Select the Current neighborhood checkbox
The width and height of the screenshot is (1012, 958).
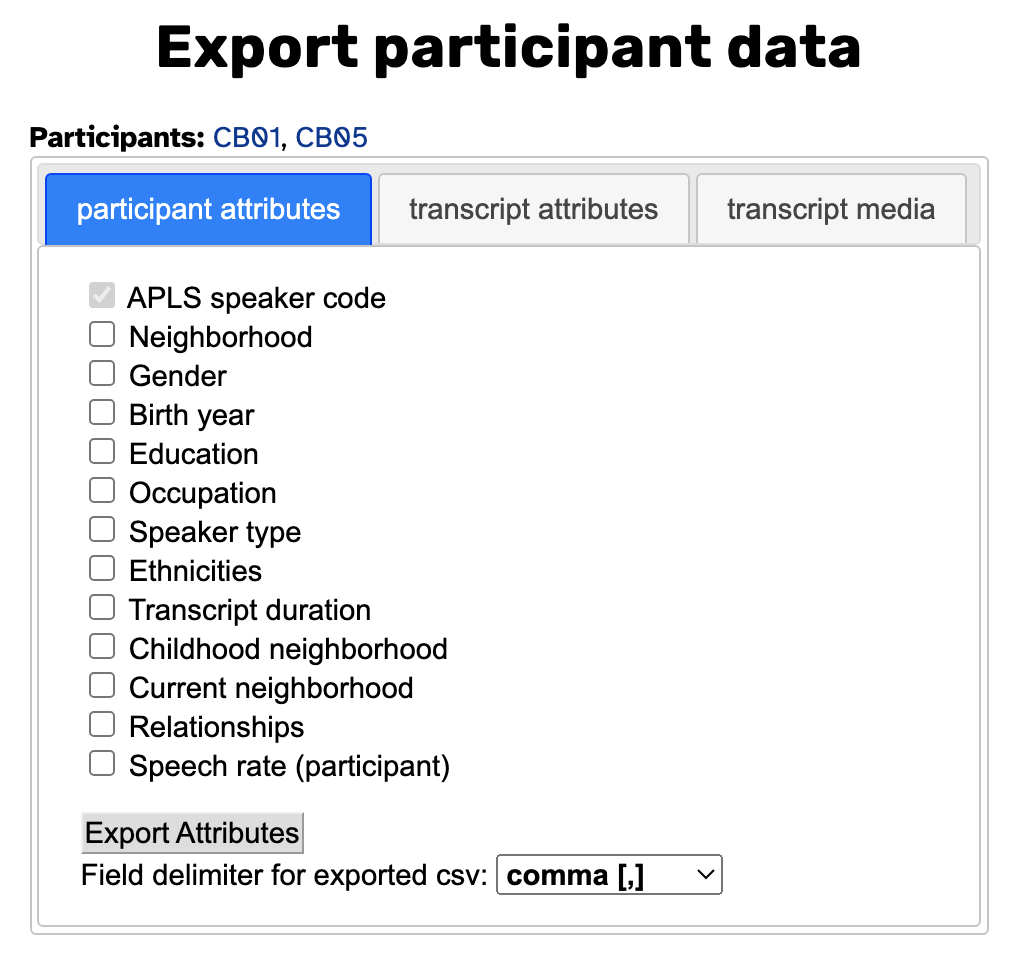(x=102, y=686)
